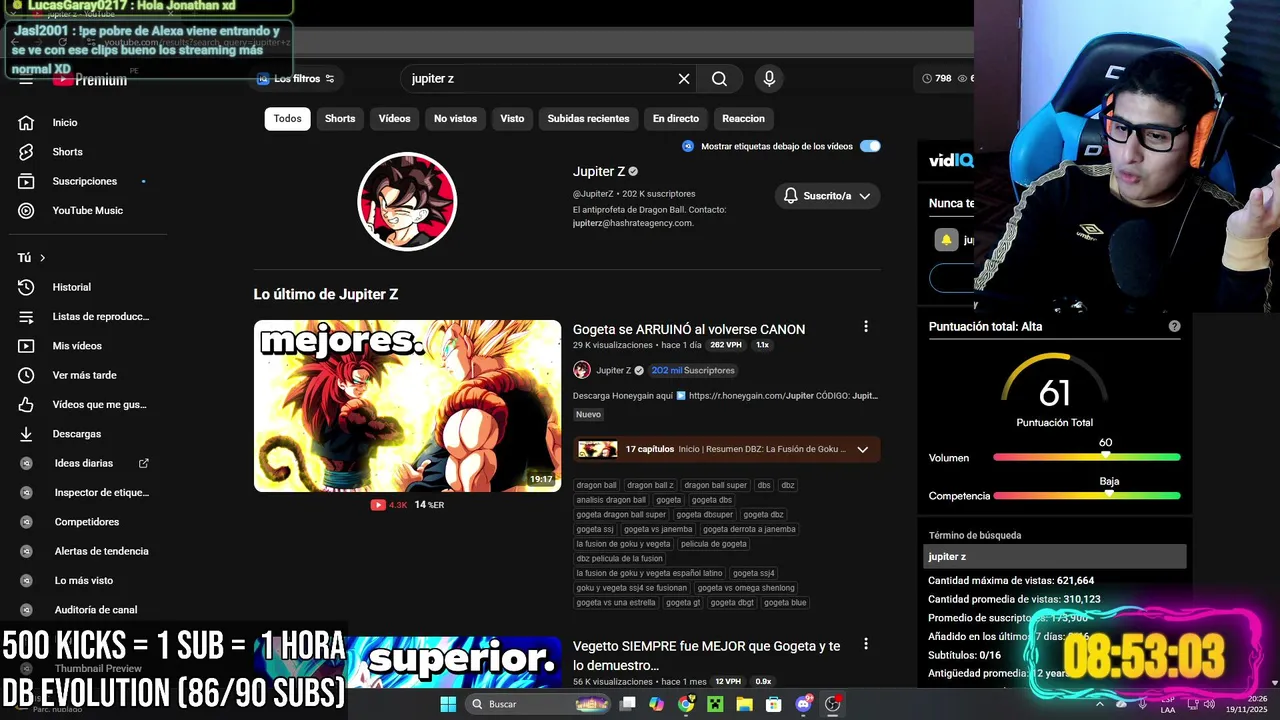This screenshot has width=1280, height=720.
Task: Open vidIQ Inspector de etiquetas
Action: pos(101,492)
